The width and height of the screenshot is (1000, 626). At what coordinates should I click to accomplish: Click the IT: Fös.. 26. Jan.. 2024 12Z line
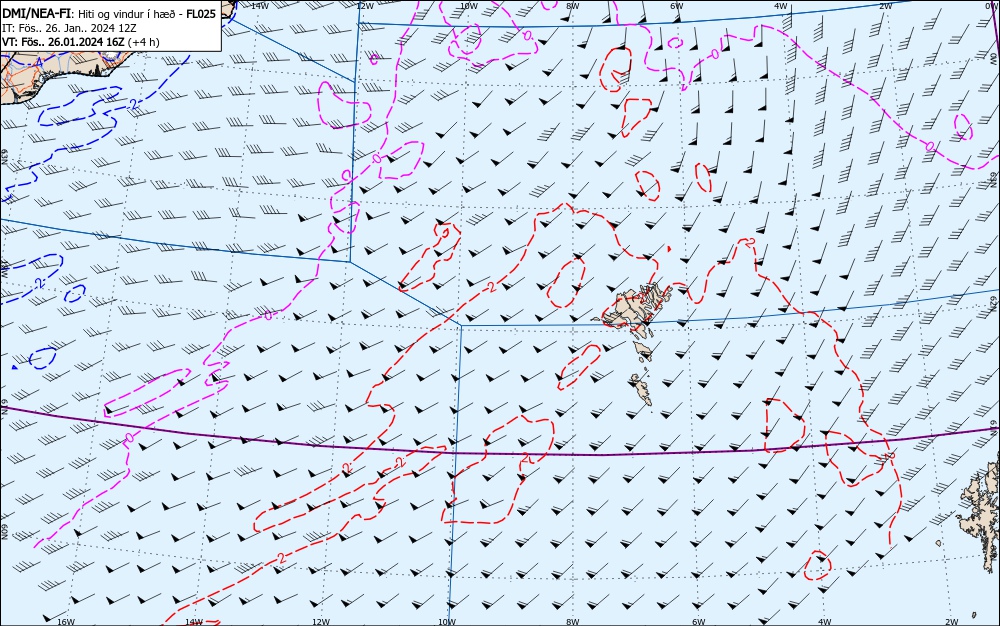(69, 28)
